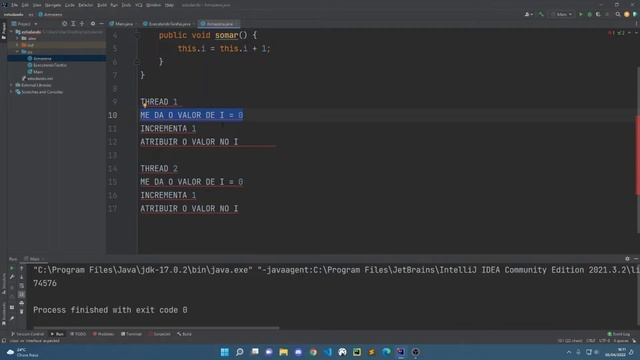
Task: Open the Windows Start menu
Action: (x=224, y=352)
